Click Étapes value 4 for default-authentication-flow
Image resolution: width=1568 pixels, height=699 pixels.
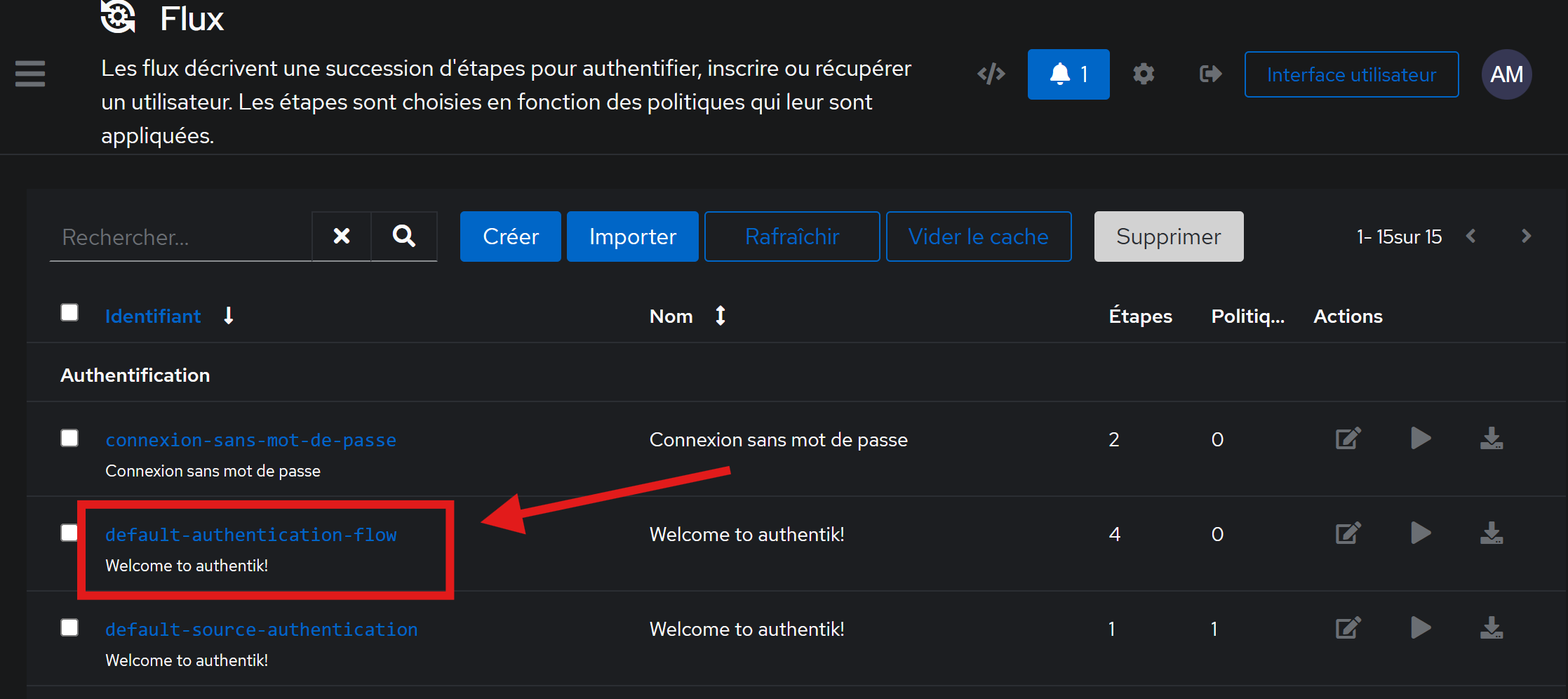click(1115, 534)
